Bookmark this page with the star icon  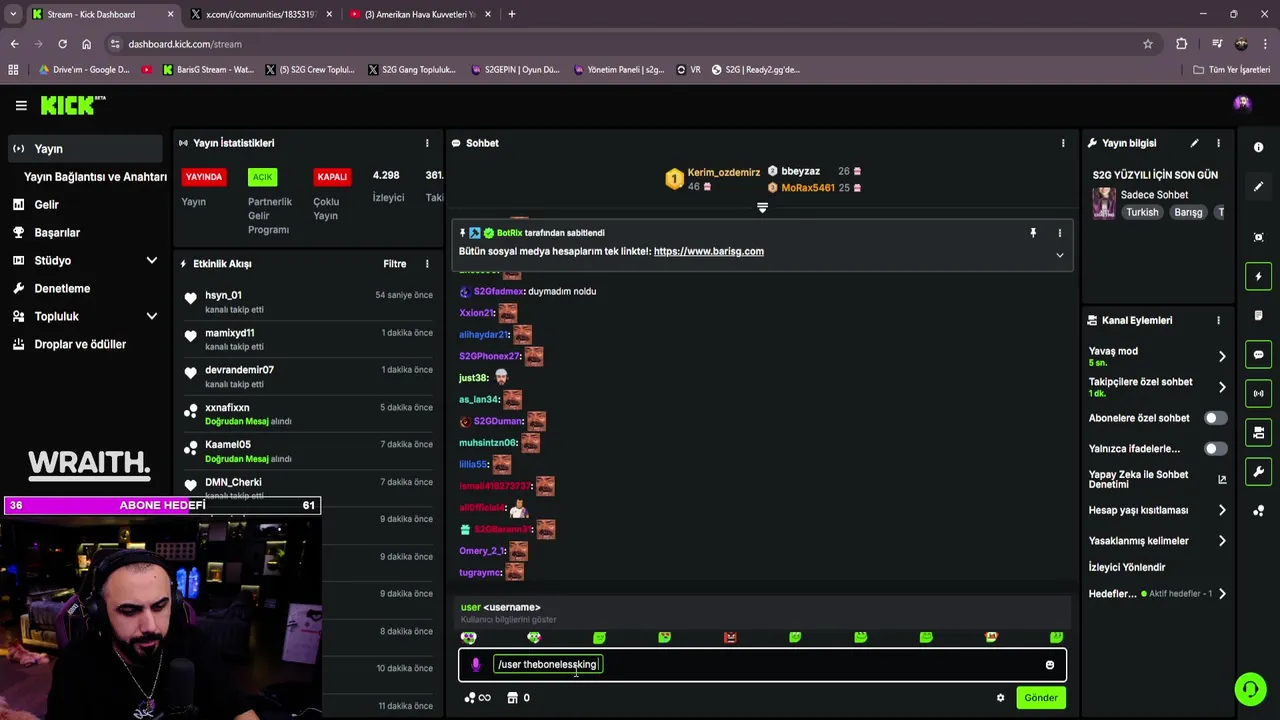[1148, 44]
